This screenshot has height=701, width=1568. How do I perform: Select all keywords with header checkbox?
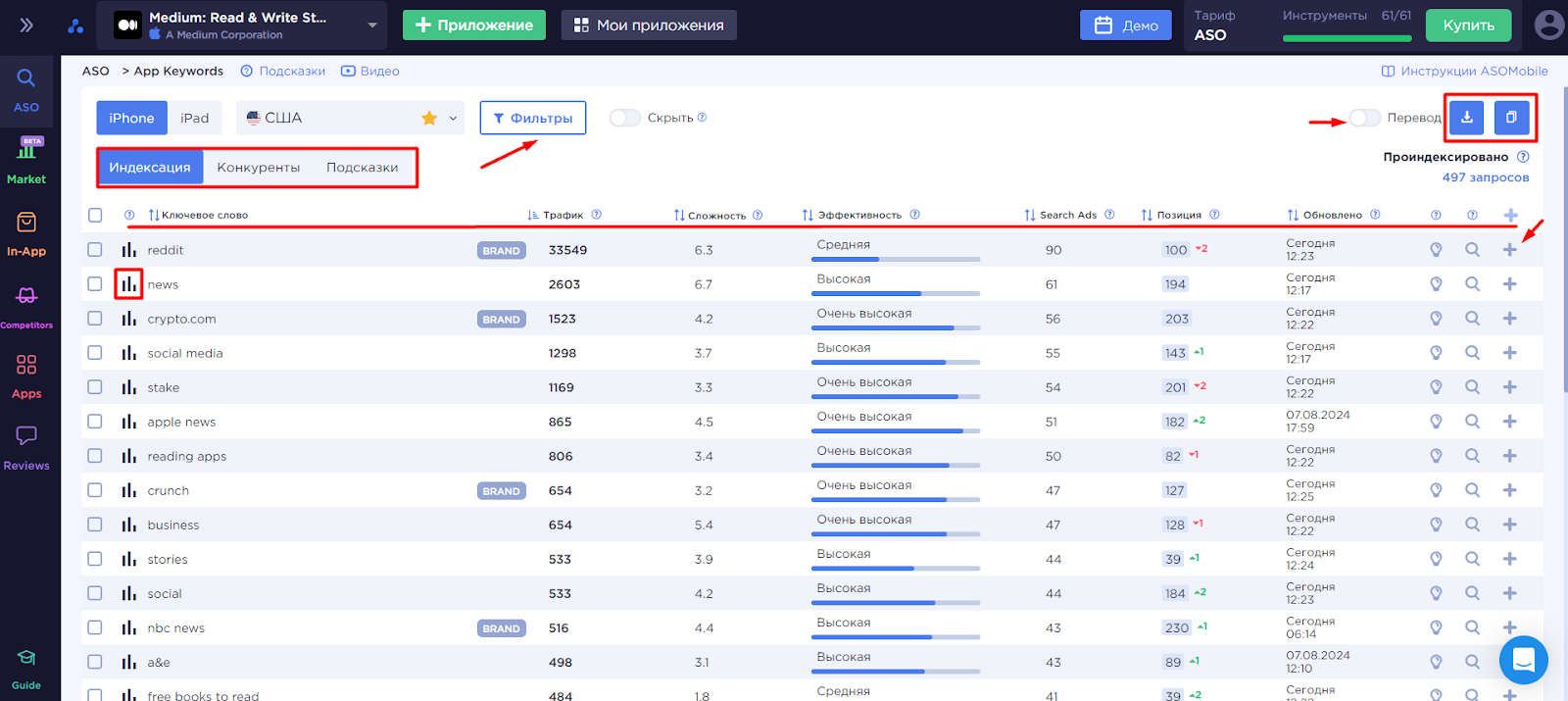tap(95, 215)
